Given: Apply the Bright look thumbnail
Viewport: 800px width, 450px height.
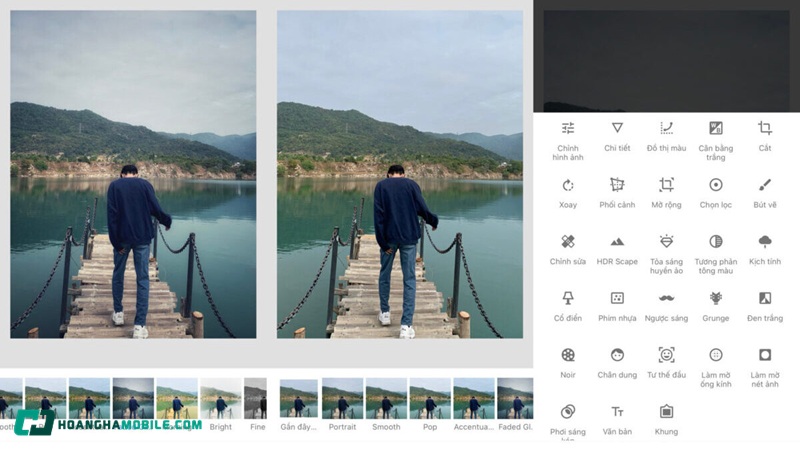Looking at the screenshot, I should pyautogui.click(x=220, y=405).
